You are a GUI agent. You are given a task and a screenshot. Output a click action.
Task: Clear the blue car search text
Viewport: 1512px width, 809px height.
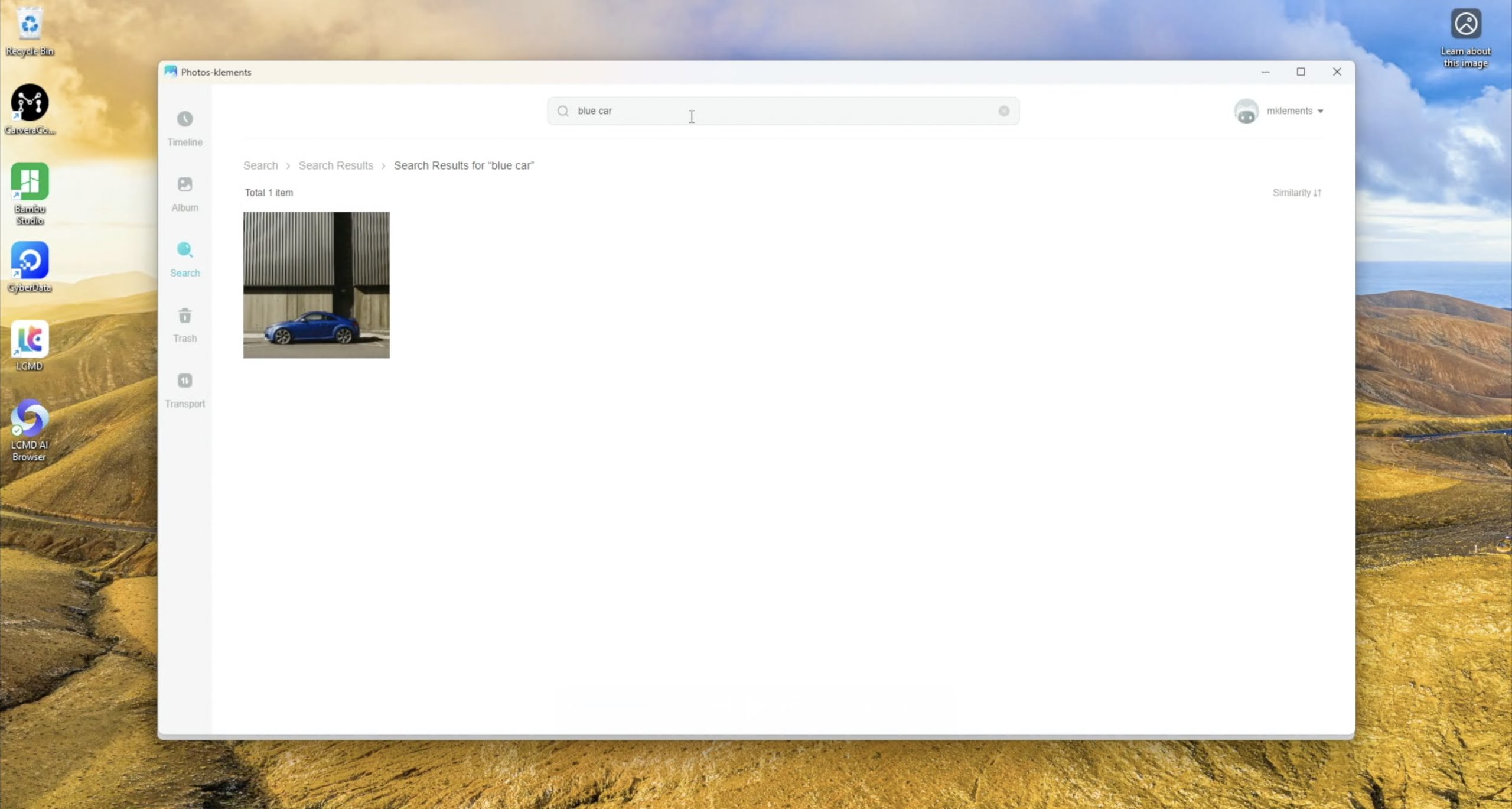pyautogui.click(x=1003, y=111)
